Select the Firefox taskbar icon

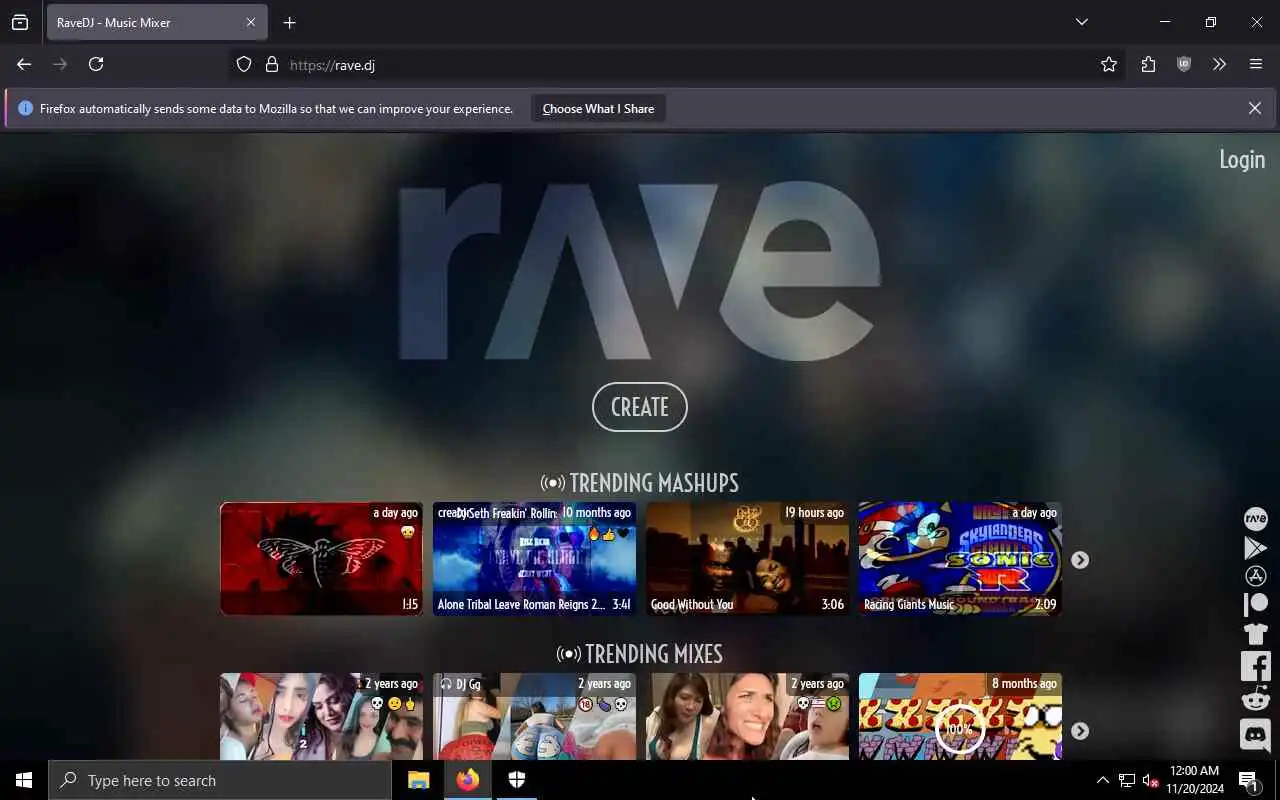(467, 780)
